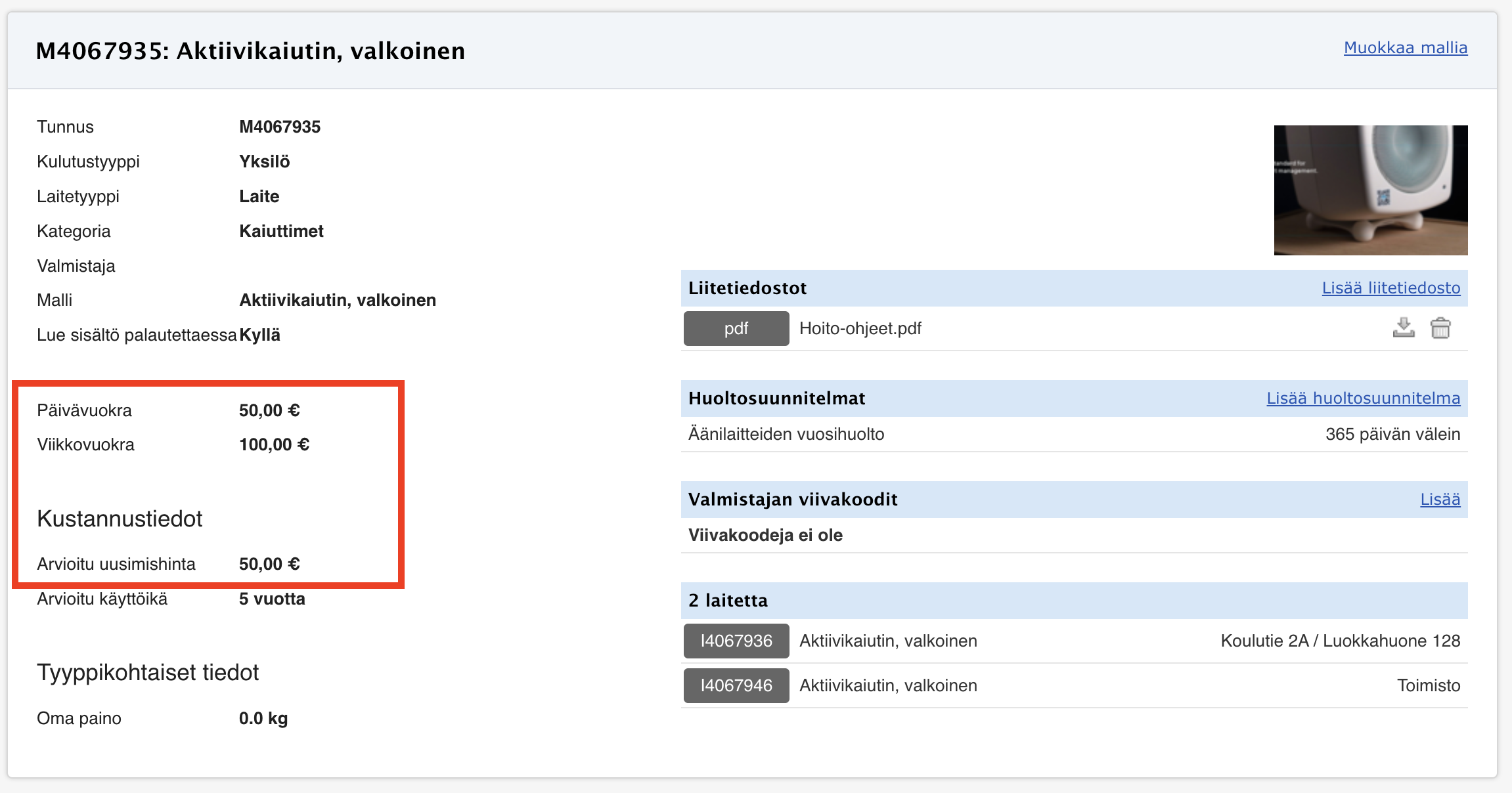Download the Hoito-ohjeet.pdf attachment
This screenshot has width=1512, height=793.
point(1404,328)
